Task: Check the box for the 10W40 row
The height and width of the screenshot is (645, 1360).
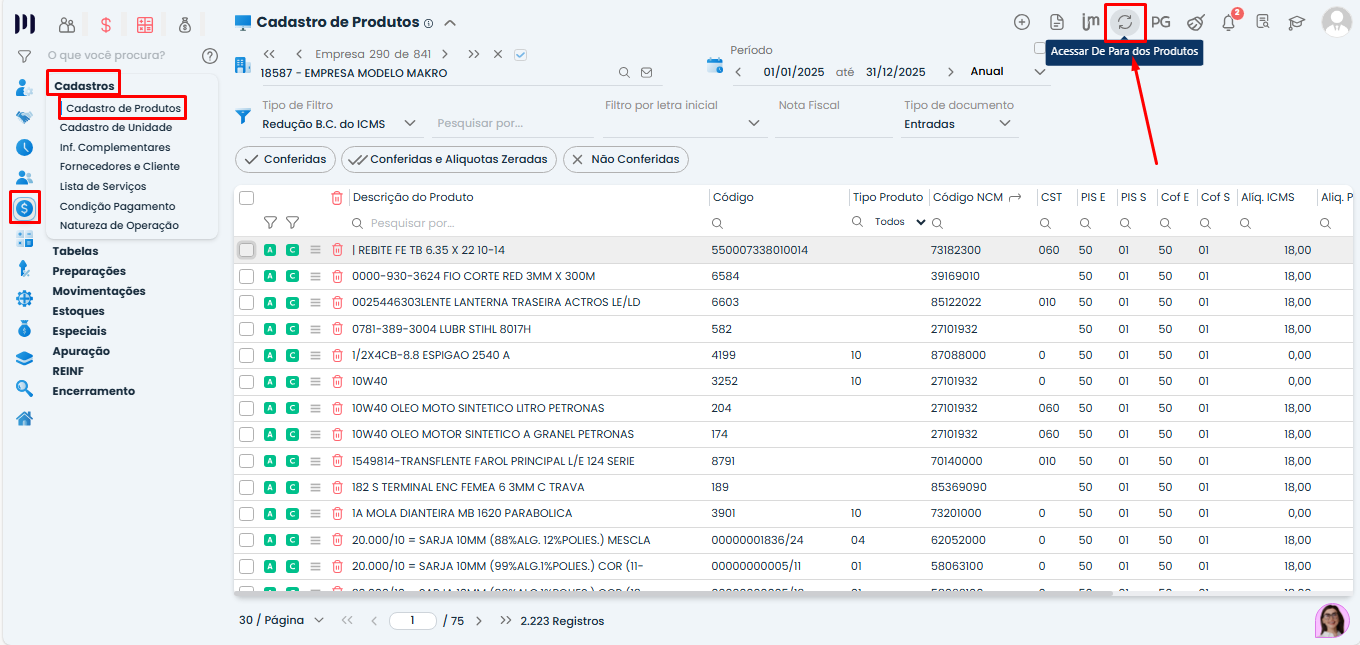Action: pos(247,381)
